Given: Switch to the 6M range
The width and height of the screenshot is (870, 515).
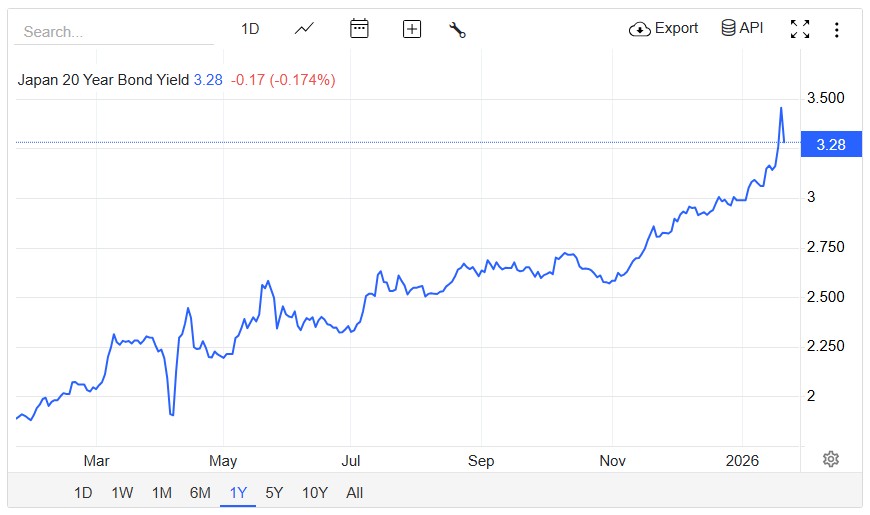Looking at the screenshot, I should point(200,492).
